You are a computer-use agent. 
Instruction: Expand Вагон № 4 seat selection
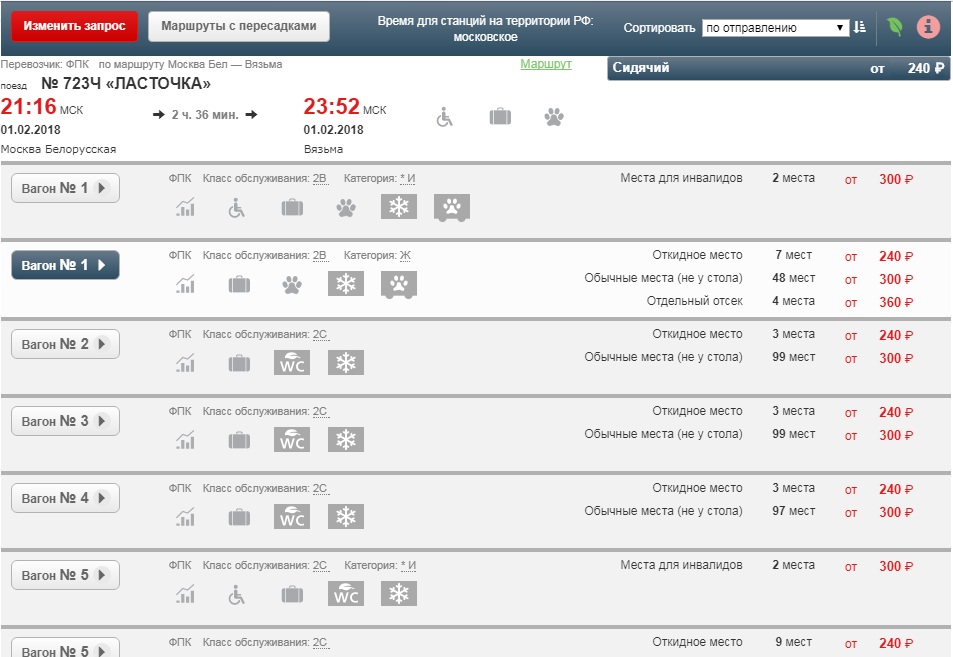coord(65,499)
